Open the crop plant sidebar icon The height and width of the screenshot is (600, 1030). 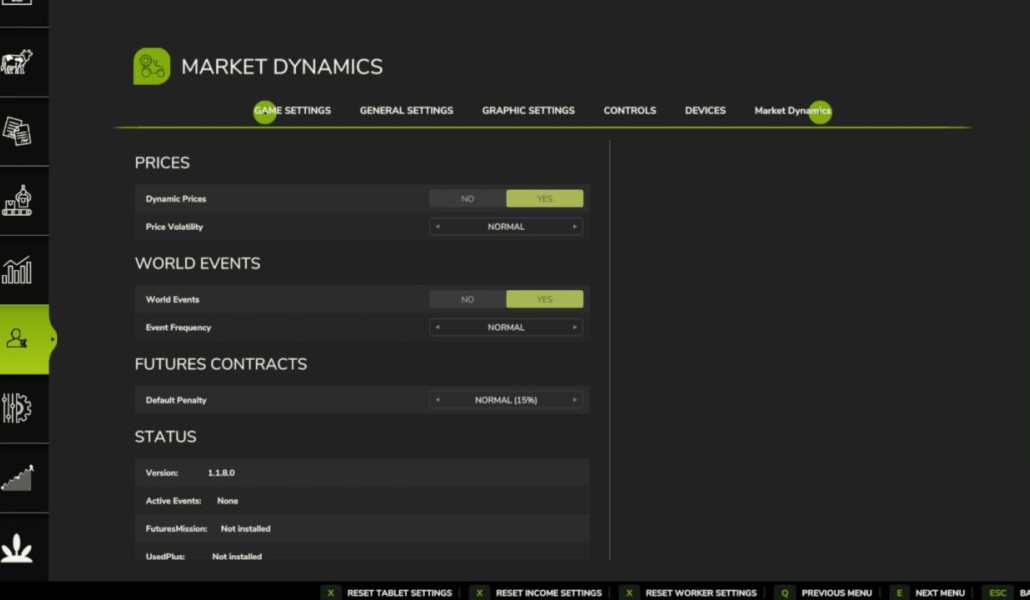[17, 547]
